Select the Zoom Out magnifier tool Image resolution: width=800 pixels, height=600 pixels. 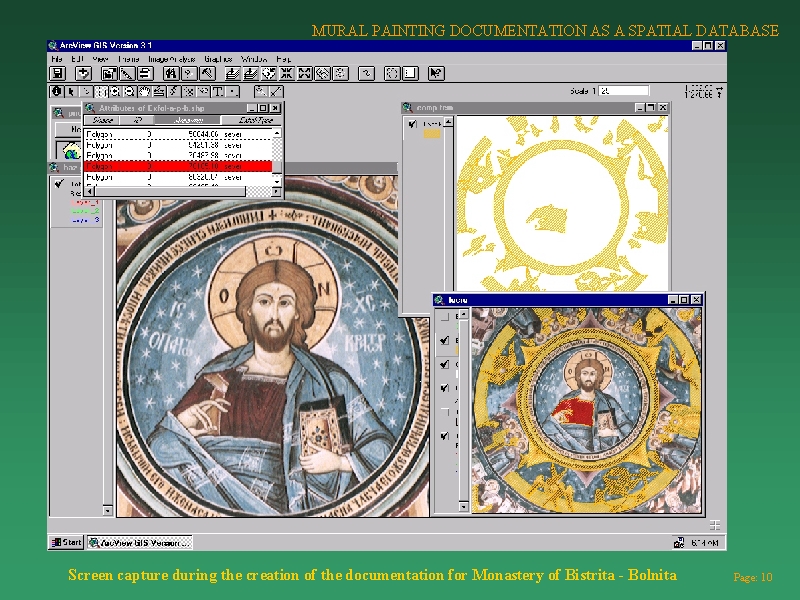(130, 92)
